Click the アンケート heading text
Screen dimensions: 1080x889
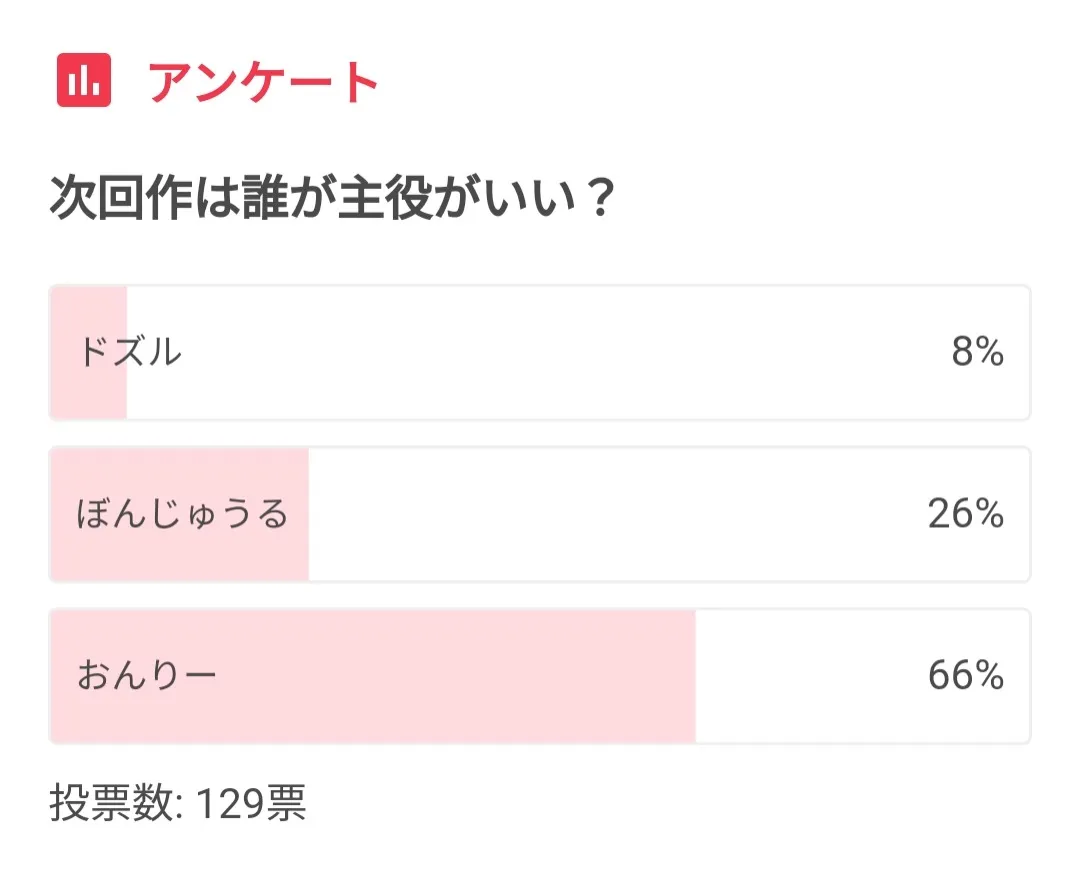coord(264,82)
